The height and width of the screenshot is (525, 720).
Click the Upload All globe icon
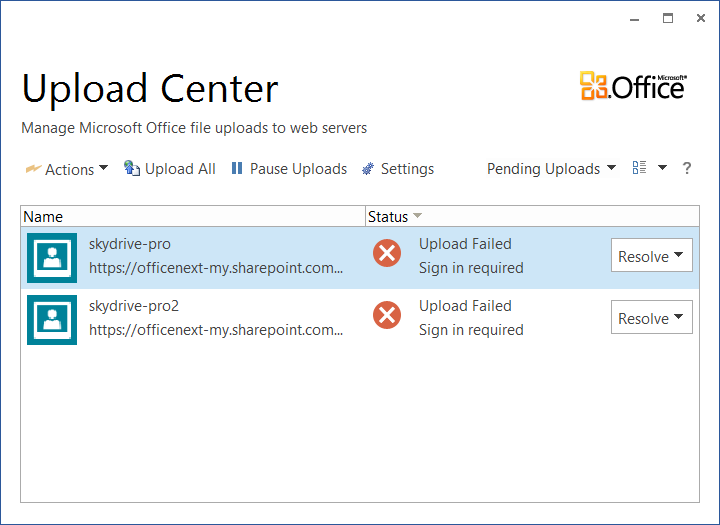tap(132, 168)
